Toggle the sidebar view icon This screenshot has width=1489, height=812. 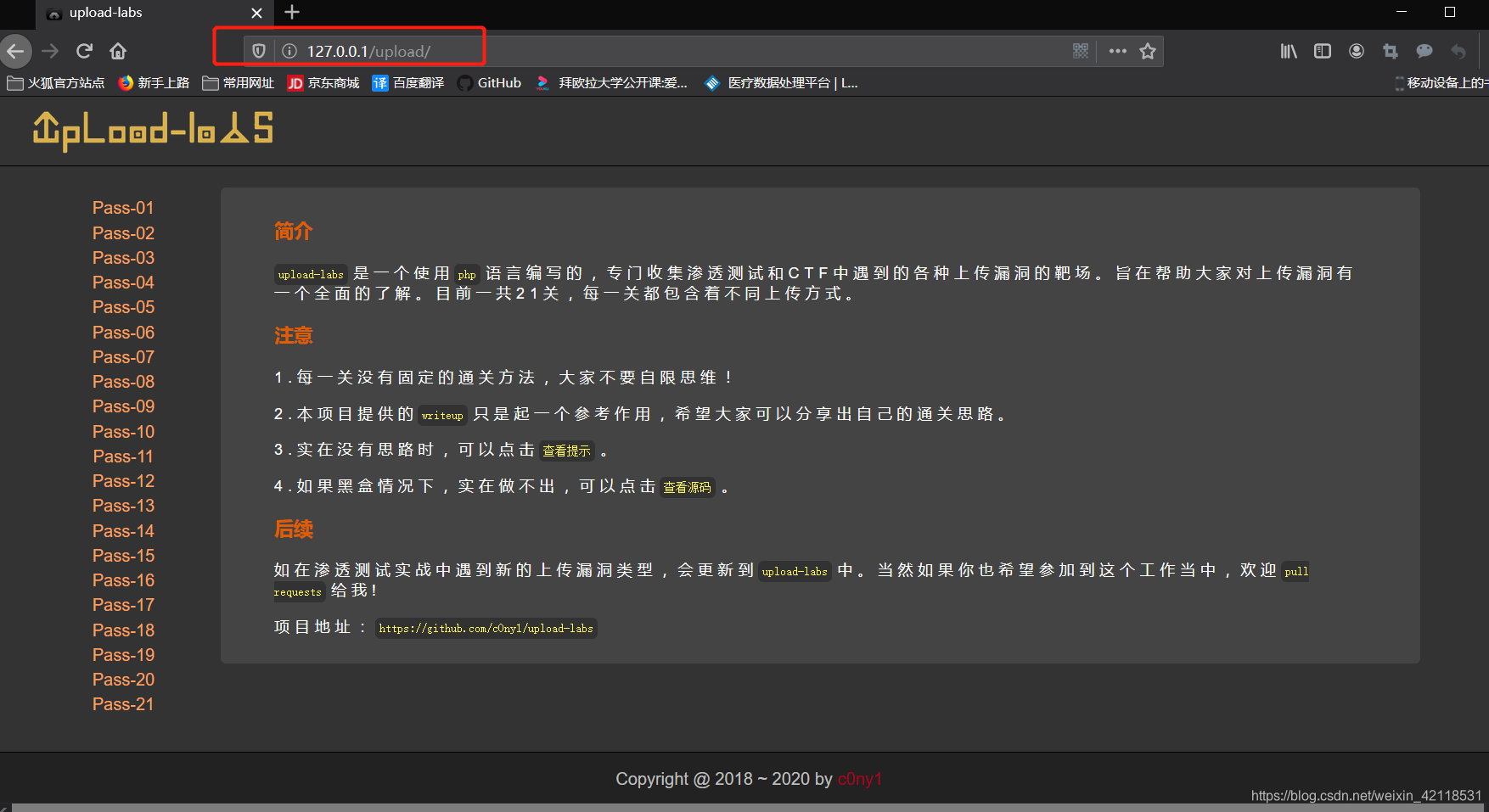[x=1323, y=51]
